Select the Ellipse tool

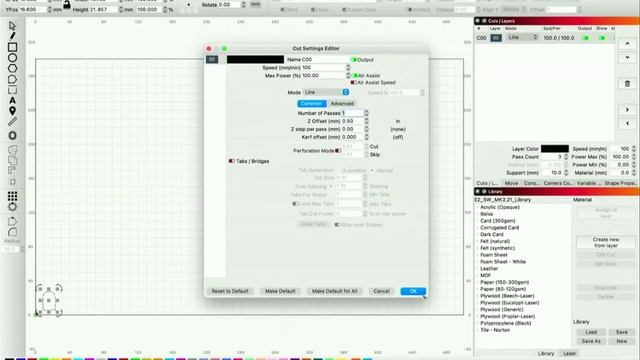pyautogui.click(x=12, y=58)
